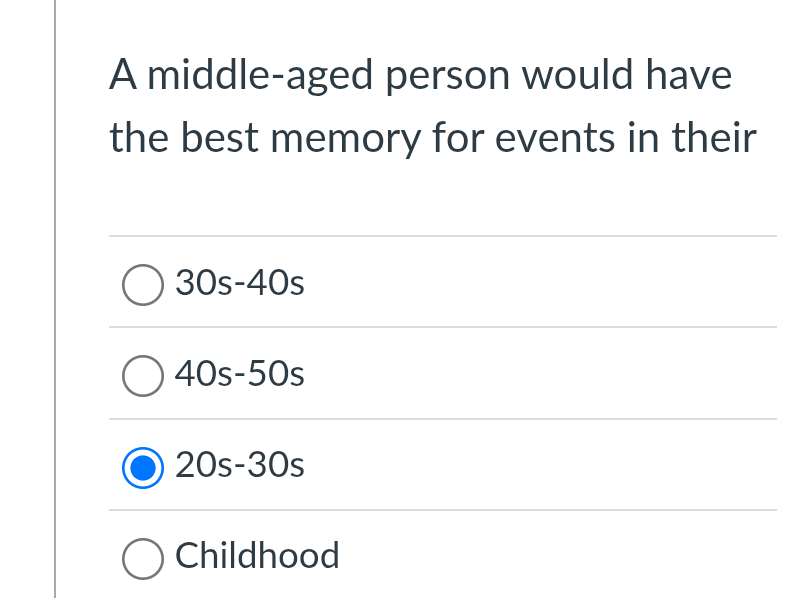Click the 20s-30s answer text label
This screenshot has height=598, width=804.
pos(239,465)
